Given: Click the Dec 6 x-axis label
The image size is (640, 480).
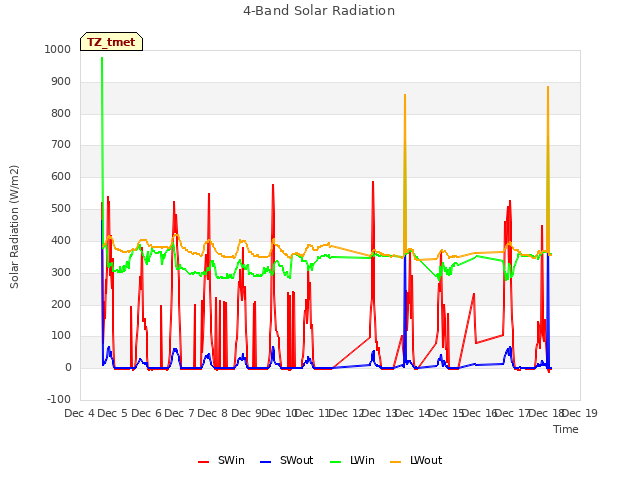Looking at the screenshot, I should point(146,413).
